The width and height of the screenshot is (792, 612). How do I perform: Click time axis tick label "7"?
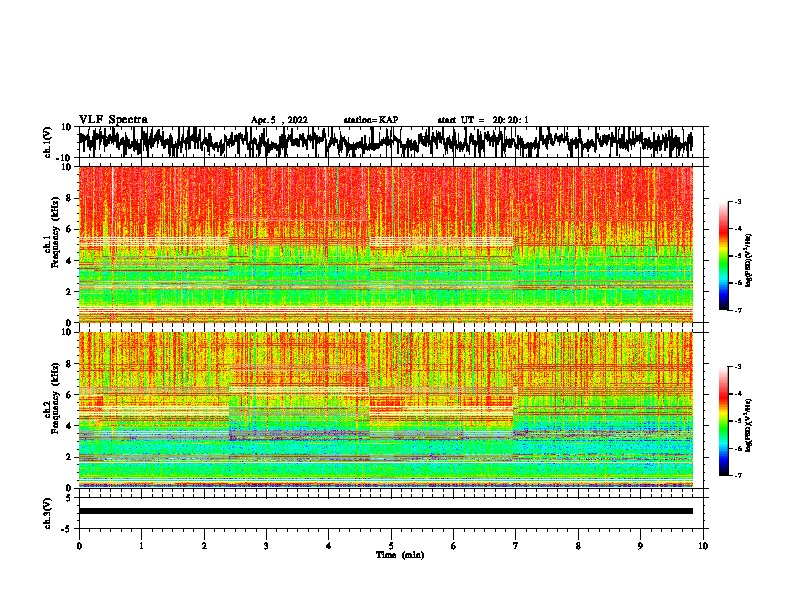(x=516, y=546)
